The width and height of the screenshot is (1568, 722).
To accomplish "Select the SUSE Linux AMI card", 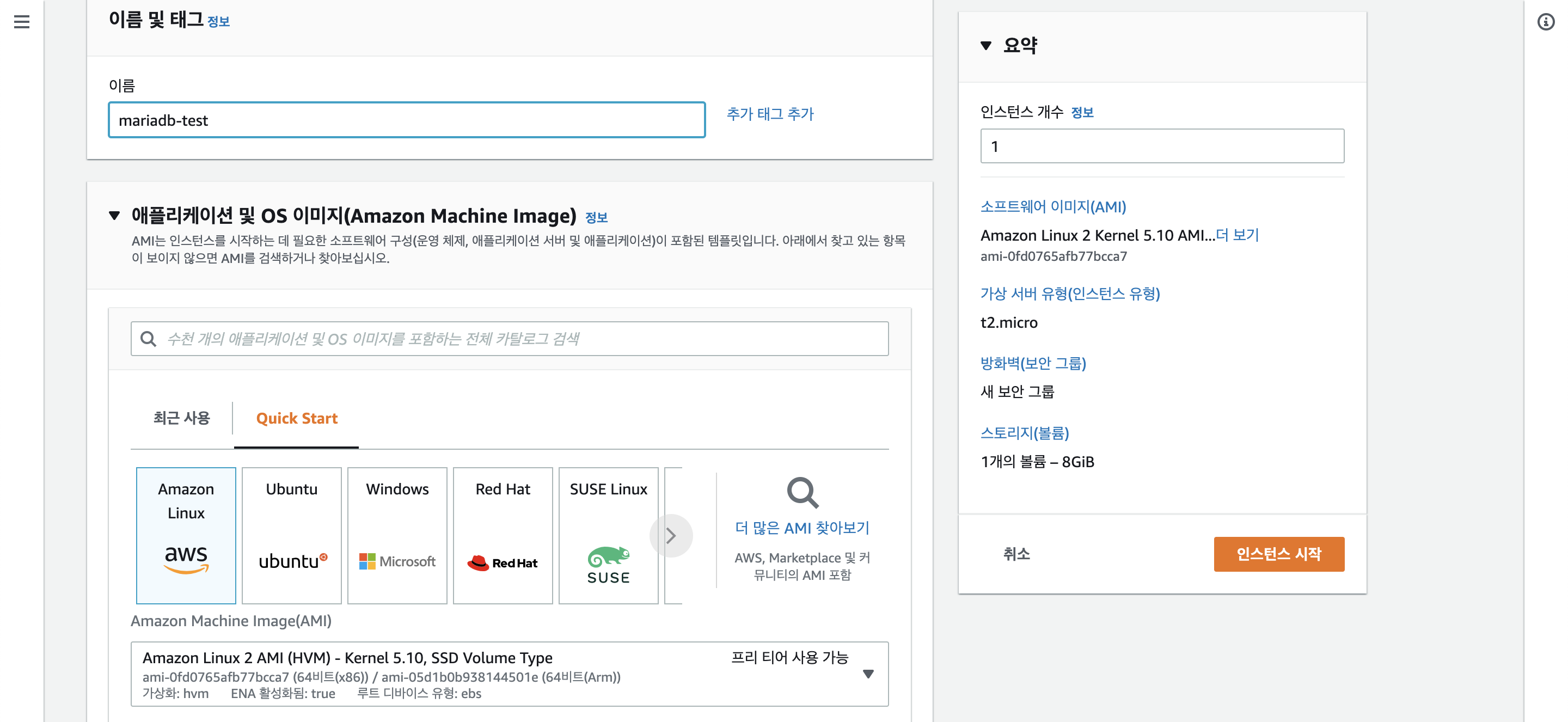I will [609, 536].
